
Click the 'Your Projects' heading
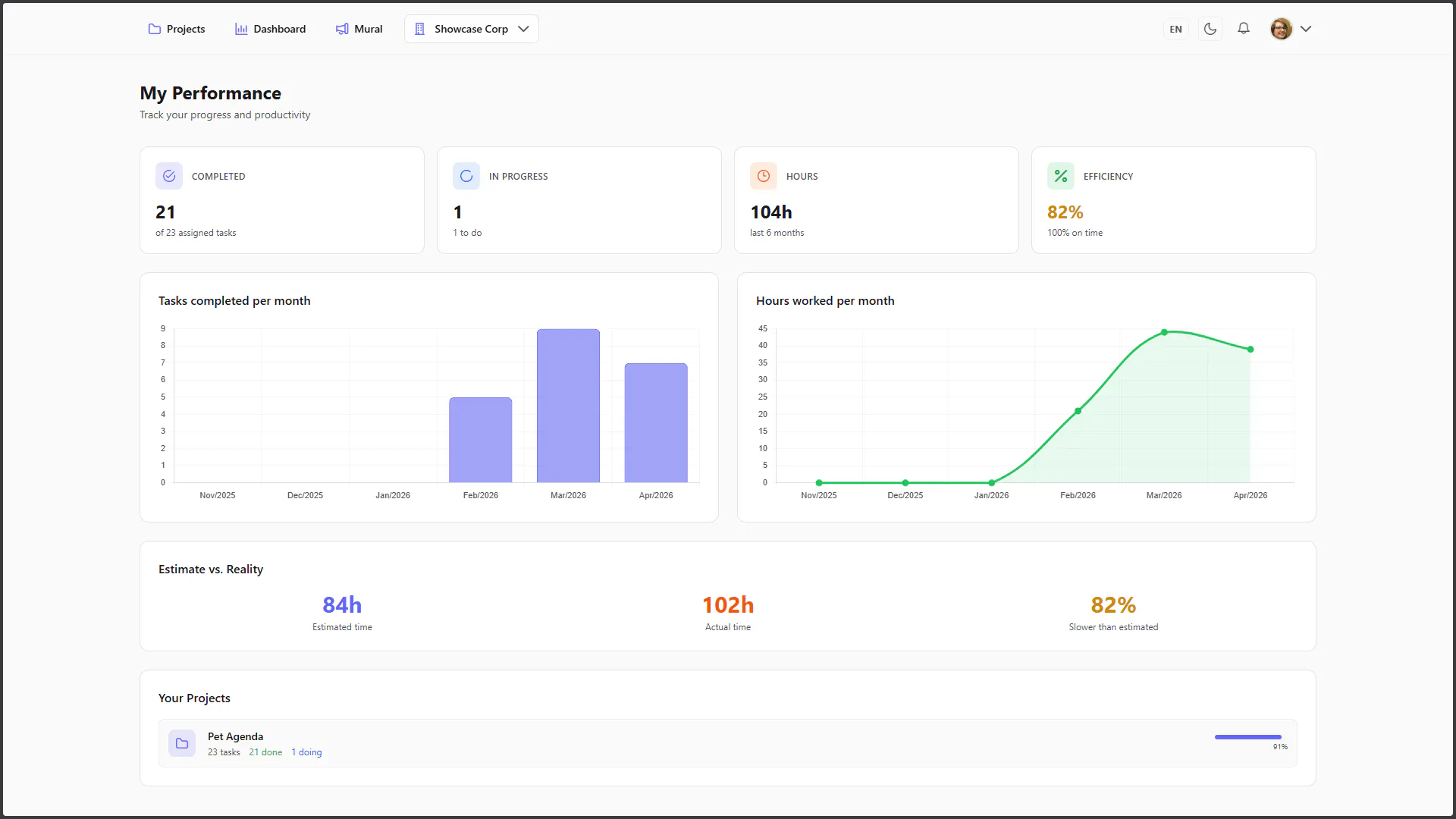pyautogui.click(x=194, y=698)
